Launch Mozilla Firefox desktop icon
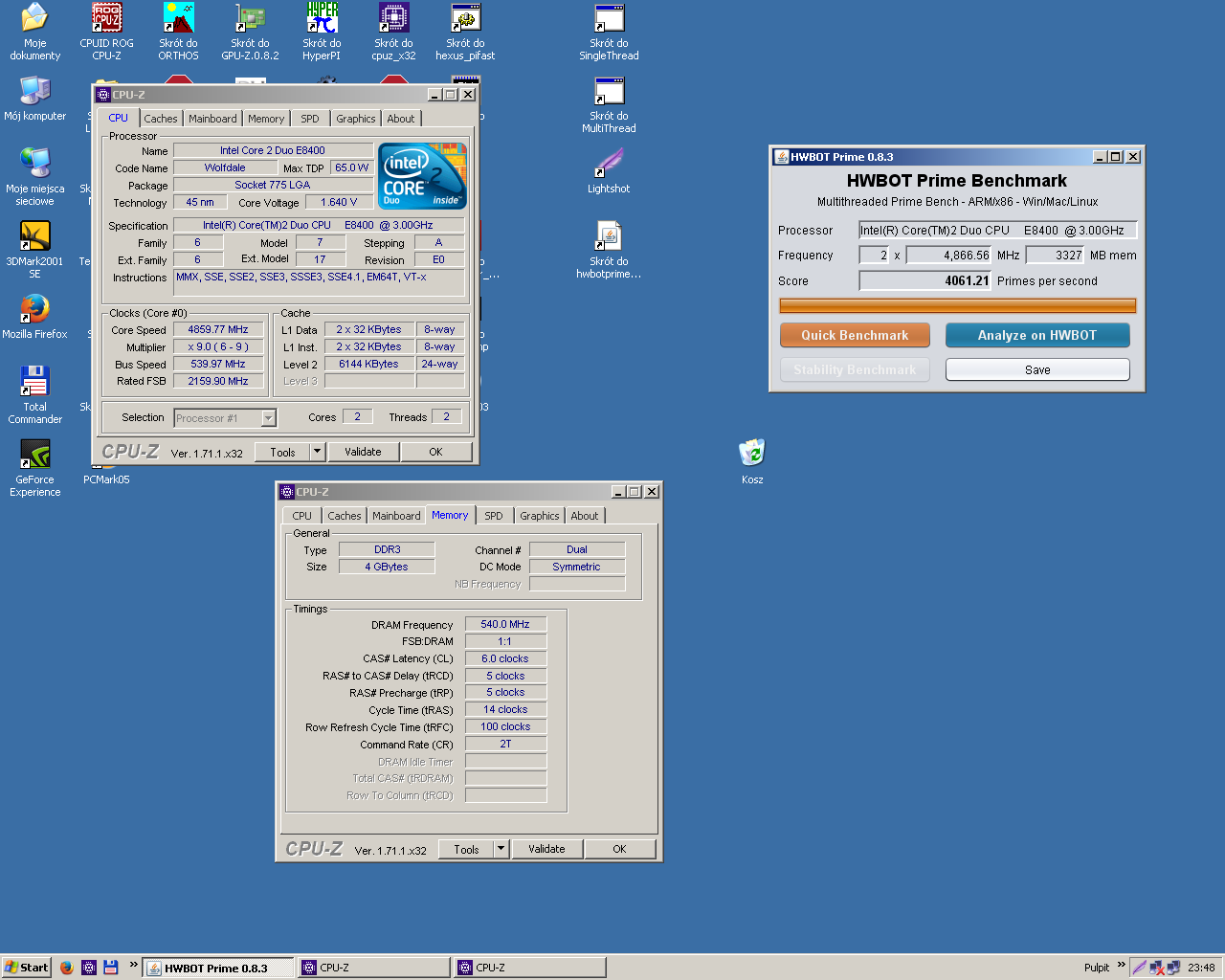This screenshot has width=1225, height=980. coord(34,316)
